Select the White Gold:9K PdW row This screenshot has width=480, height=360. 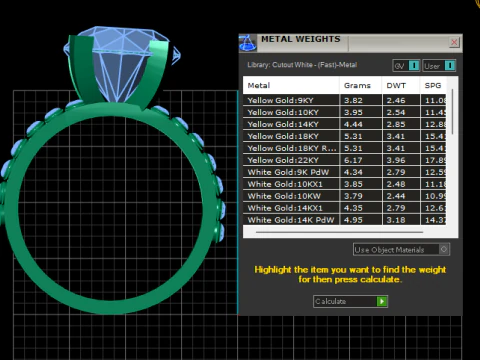(344, 172)
